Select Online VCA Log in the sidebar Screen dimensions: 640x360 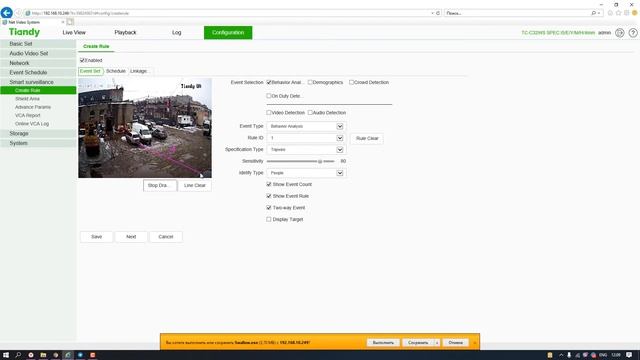coord(32,124)
